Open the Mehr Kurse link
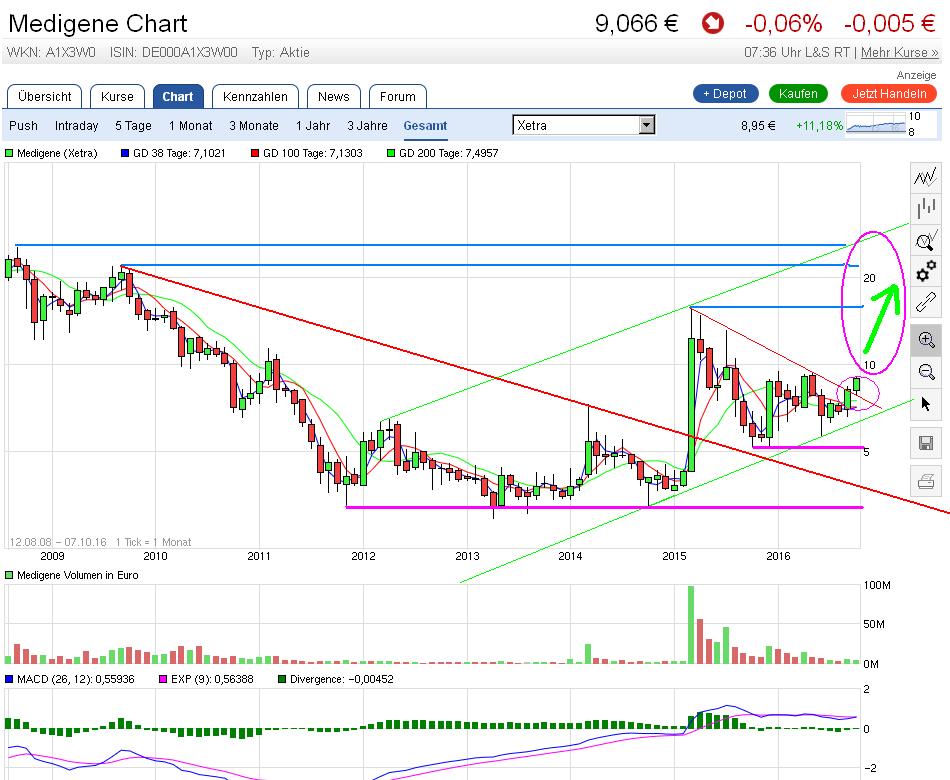The image size is (950, 780). [x=900, y=53]
